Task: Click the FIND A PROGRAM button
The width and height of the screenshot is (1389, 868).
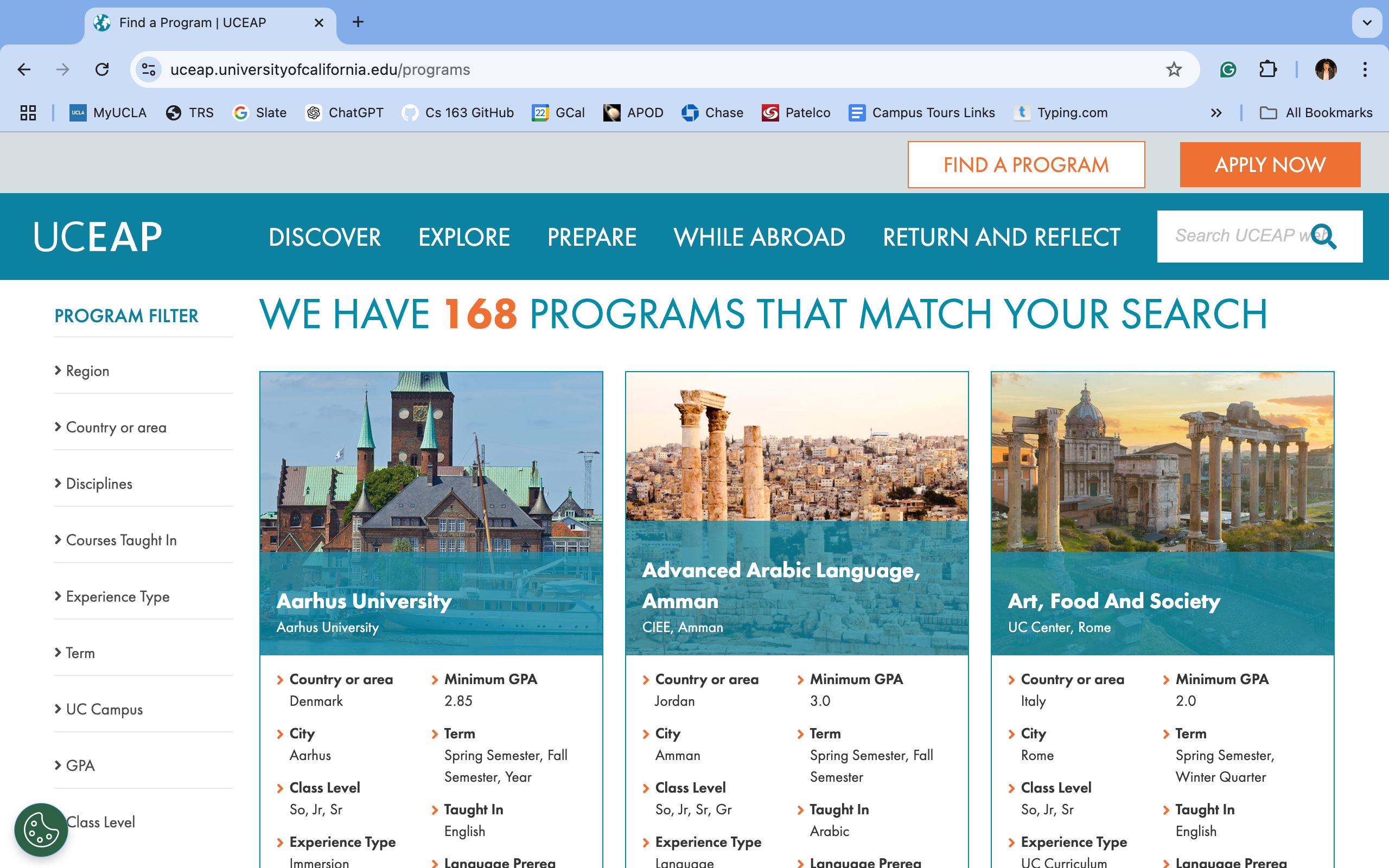Action: (x=1025, y=165)
